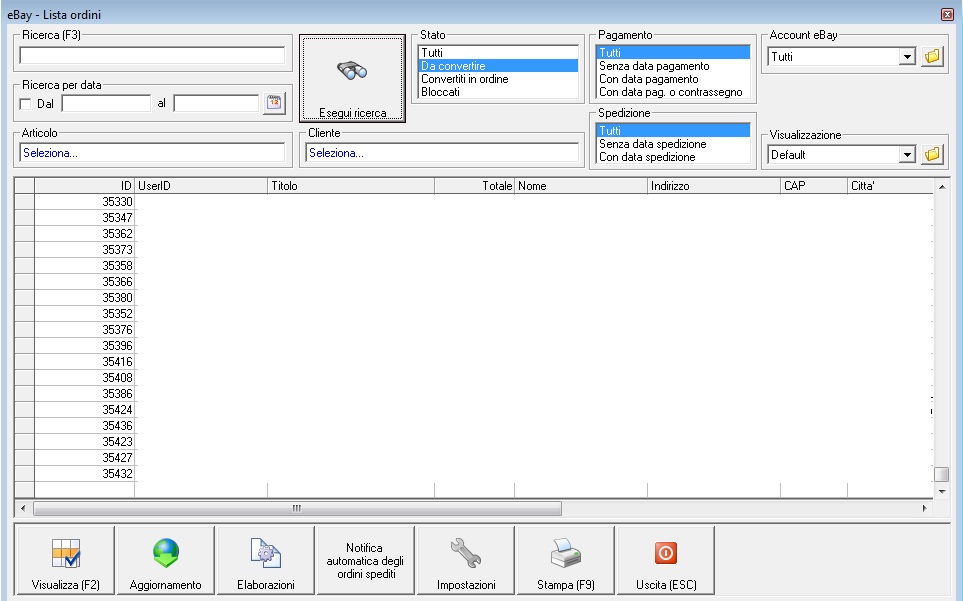Select order row 35436
This screenshot has height=601, width=963.
[85, 425]
